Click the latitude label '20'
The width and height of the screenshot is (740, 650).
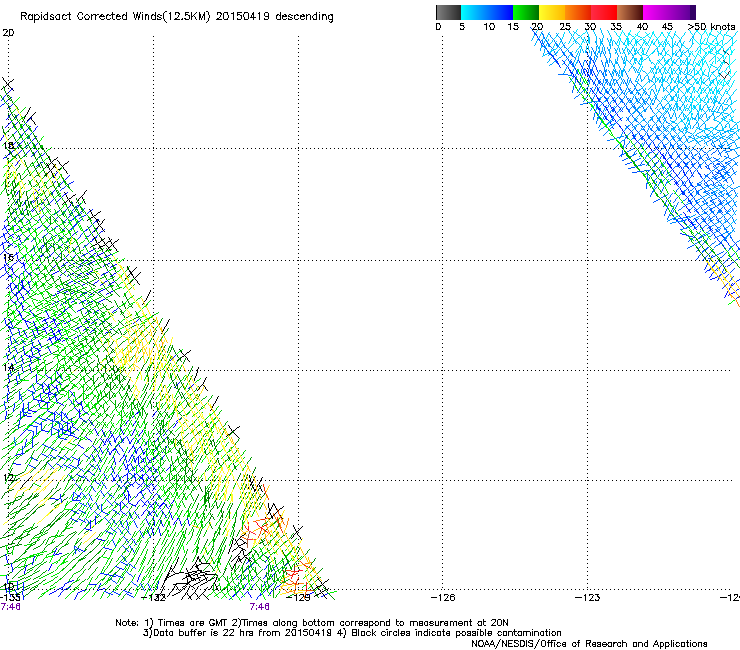click(8, 33)
